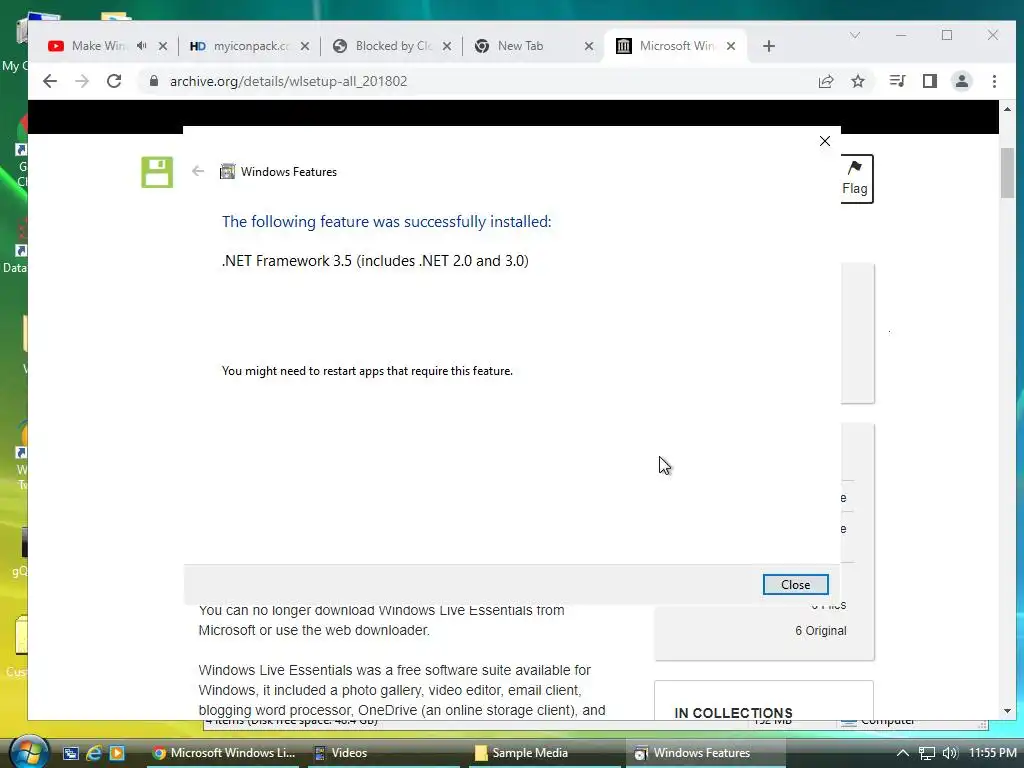Image resolution: width=1024 pixels, height=768 pixels.
Task: View site security lock info
Action: (154, 81)
